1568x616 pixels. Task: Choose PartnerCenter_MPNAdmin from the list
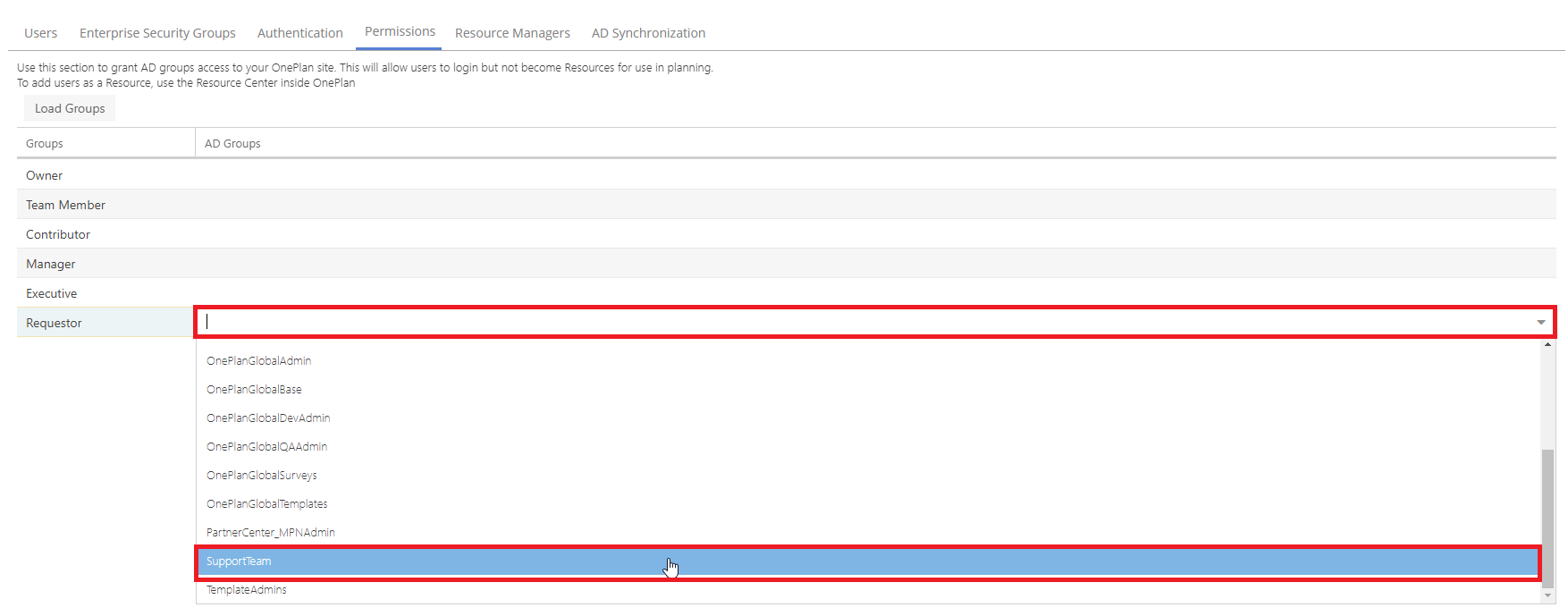click(869, 533)
